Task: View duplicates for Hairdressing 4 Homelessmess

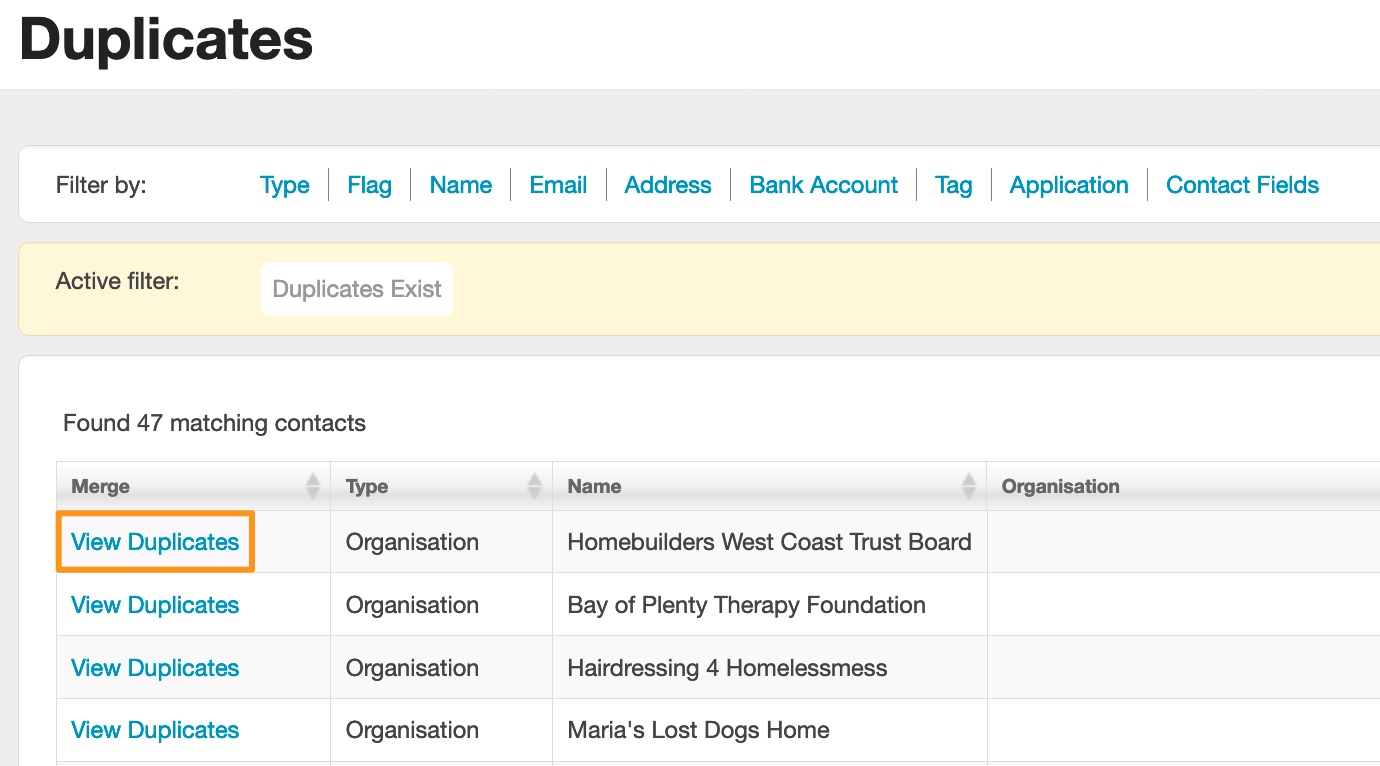Action: 155,668
